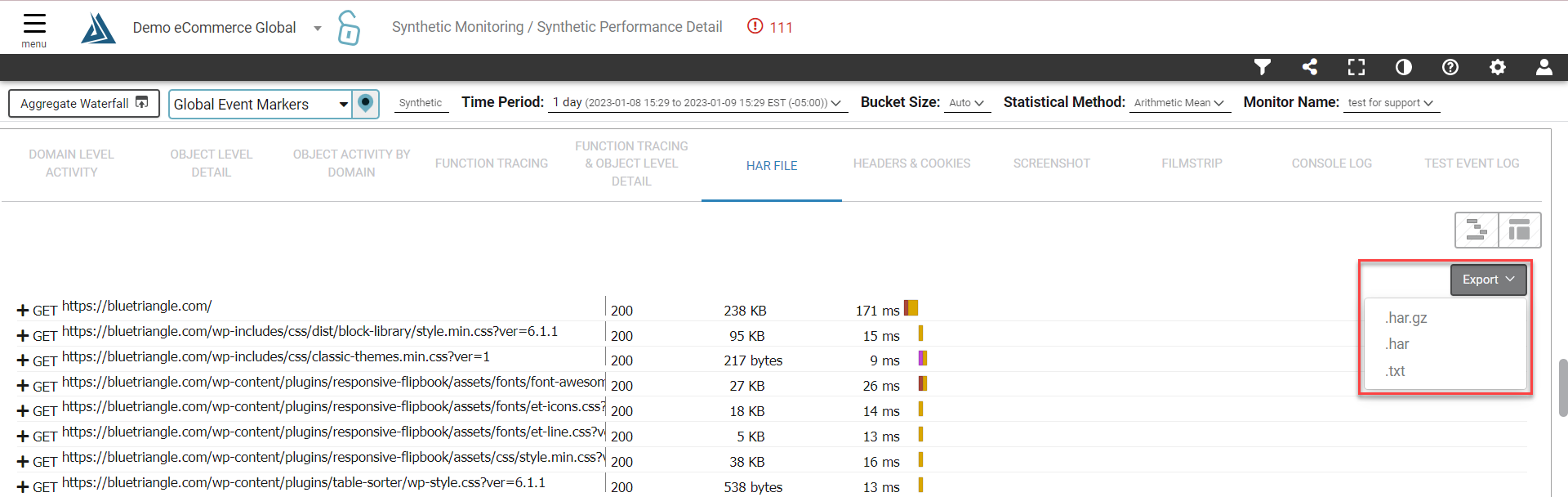Viewport: 1568px width, 497px height.
Task: Switch to waterfall chart view icon
Action: coord(1477,230)
